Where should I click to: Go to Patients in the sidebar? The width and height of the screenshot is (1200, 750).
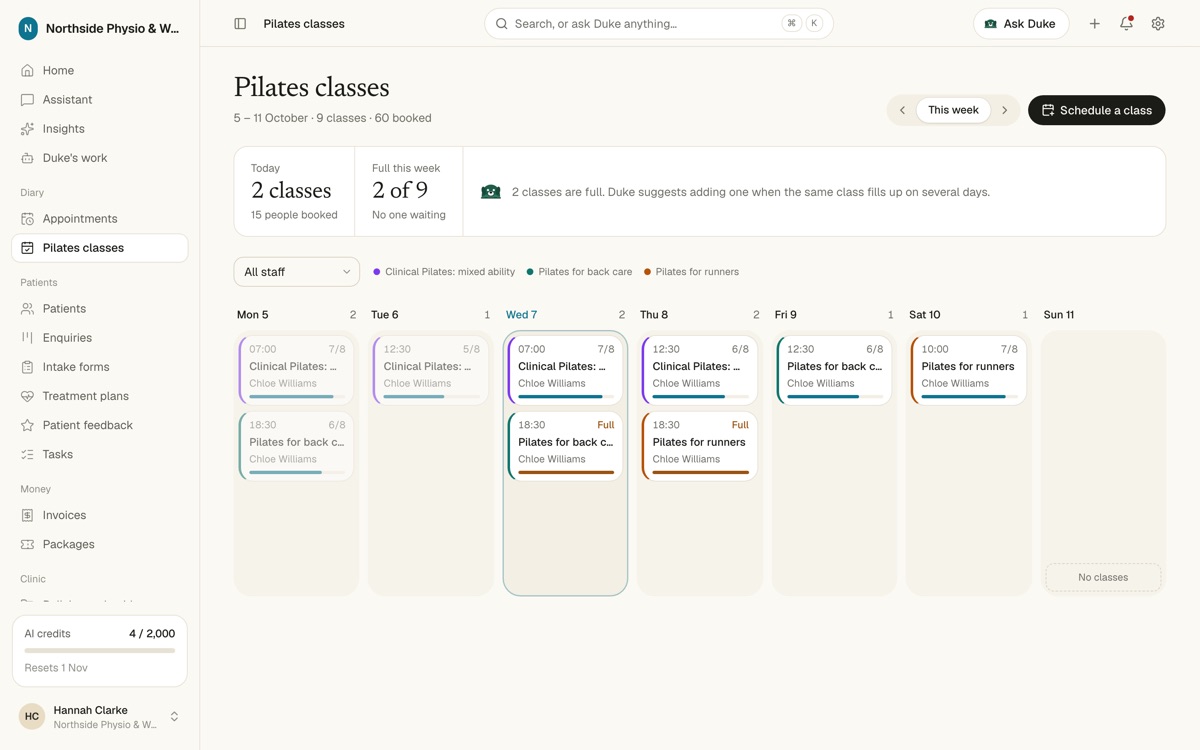(100, 309)
